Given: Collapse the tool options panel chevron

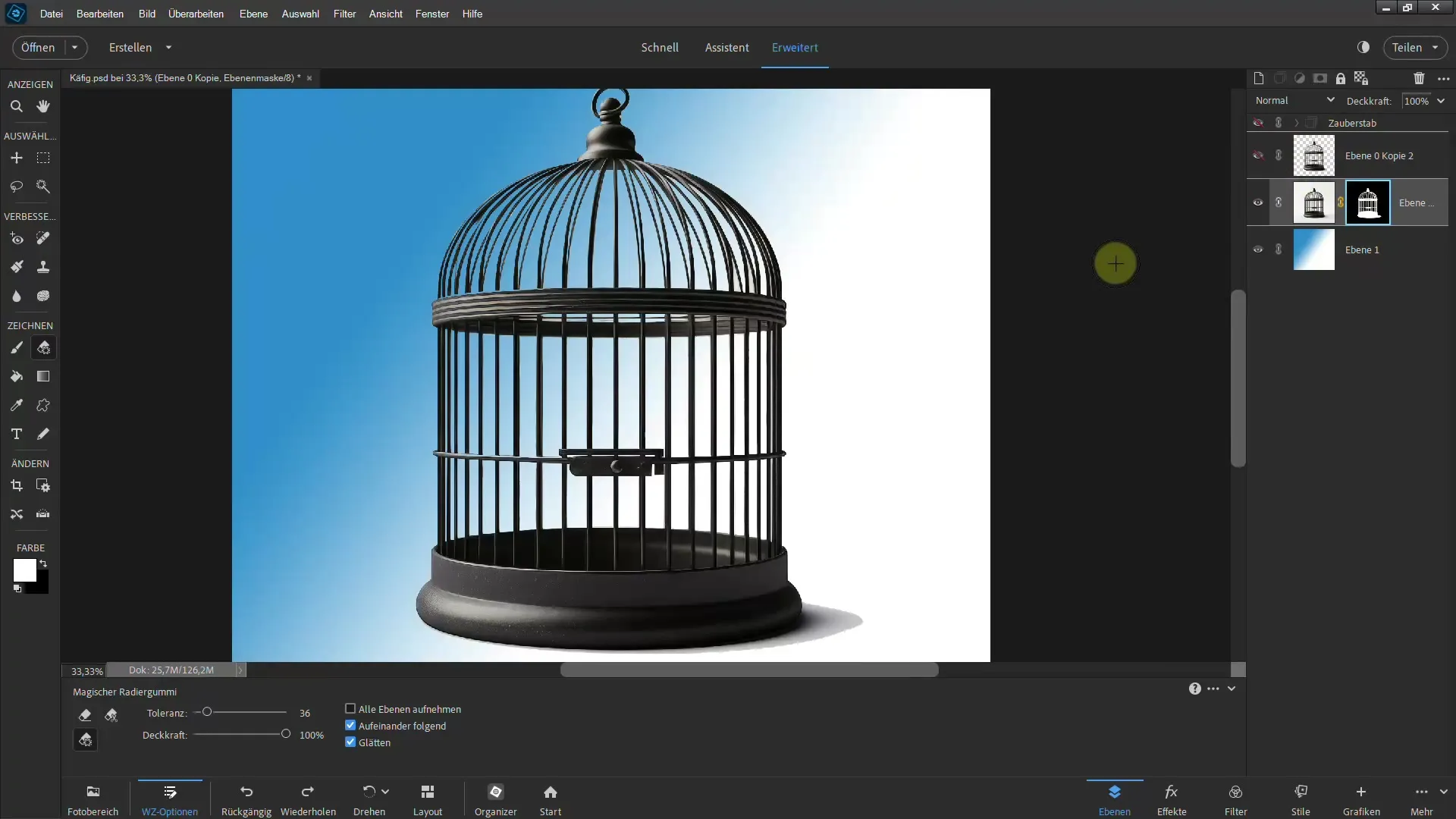Looking at the screenshot, I should click(1232, 689).
